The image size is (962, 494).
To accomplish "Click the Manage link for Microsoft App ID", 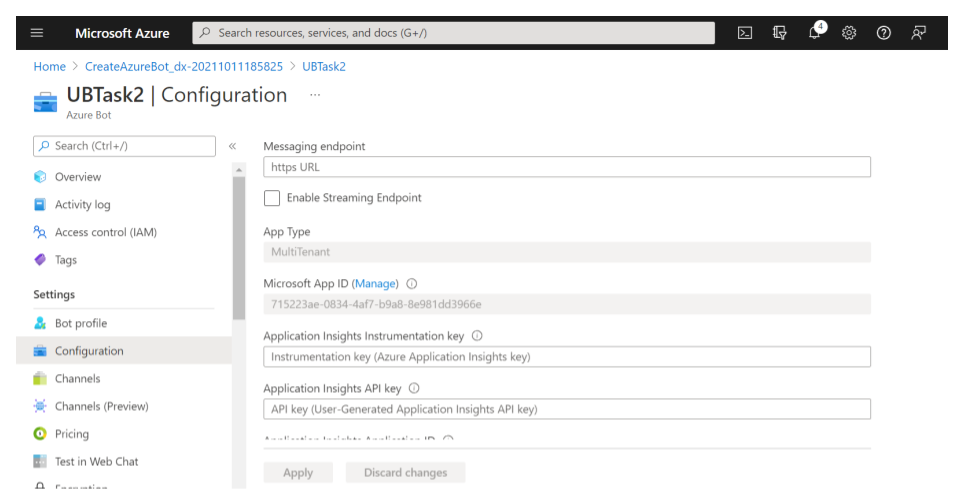I will [376, 284].
